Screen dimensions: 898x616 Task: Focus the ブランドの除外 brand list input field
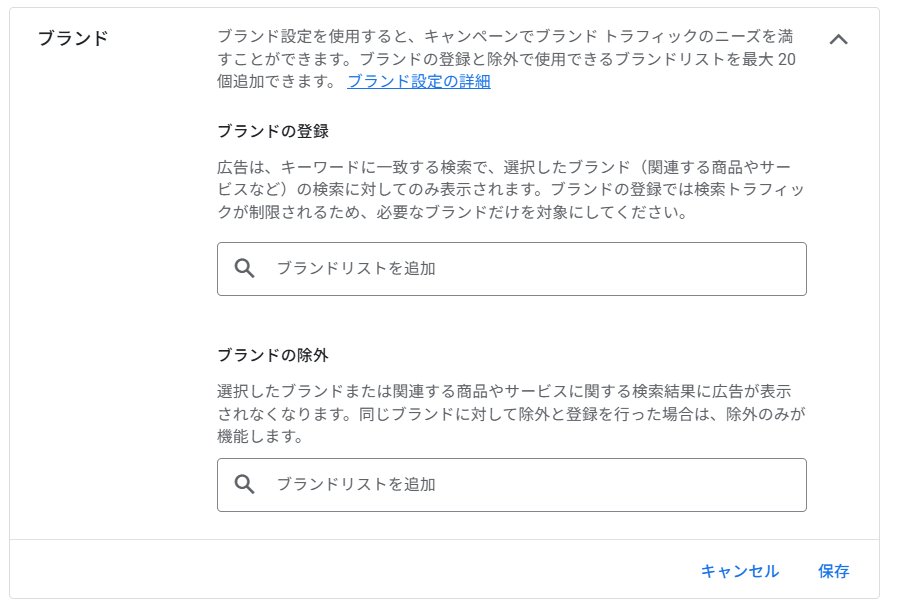click(511, 485)
